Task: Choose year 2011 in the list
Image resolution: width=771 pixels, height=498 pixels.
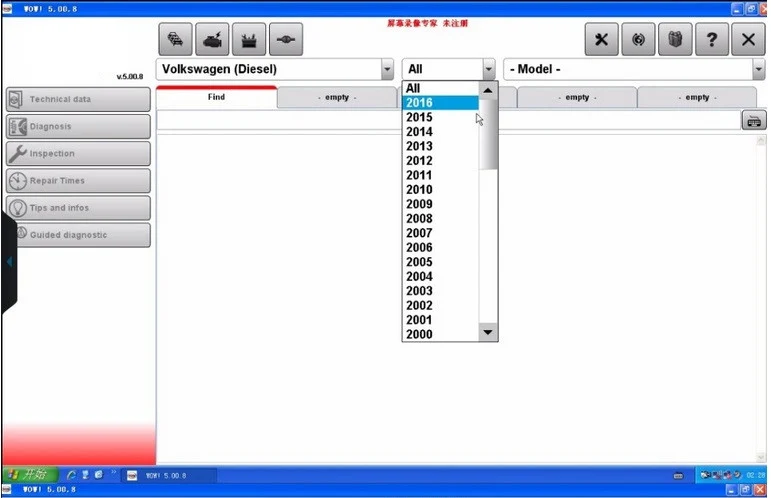Action: pos(440,175)
